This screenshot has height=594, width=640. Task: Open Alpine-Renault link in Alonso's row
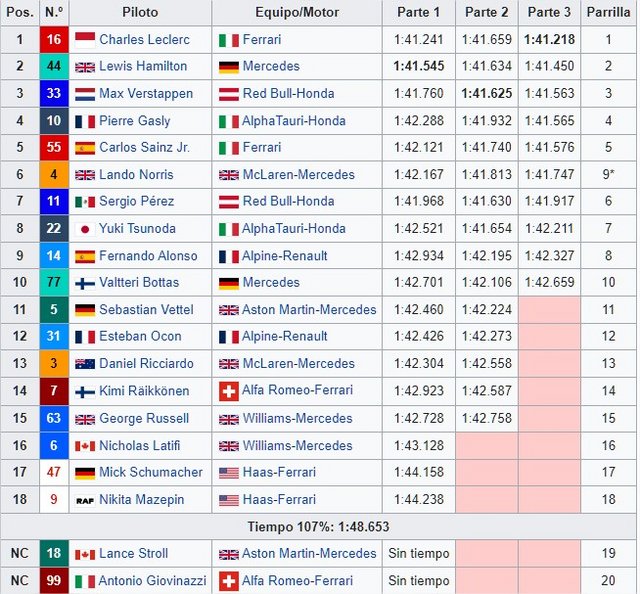pos(284,256)
